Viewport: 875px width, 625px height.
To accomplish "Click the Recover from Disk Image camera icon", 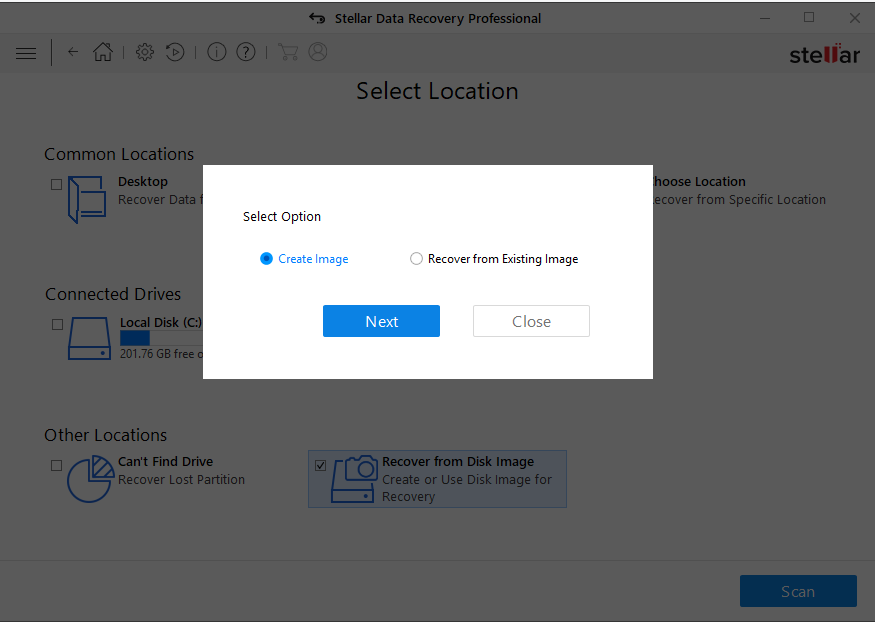I will pos(354,479).
